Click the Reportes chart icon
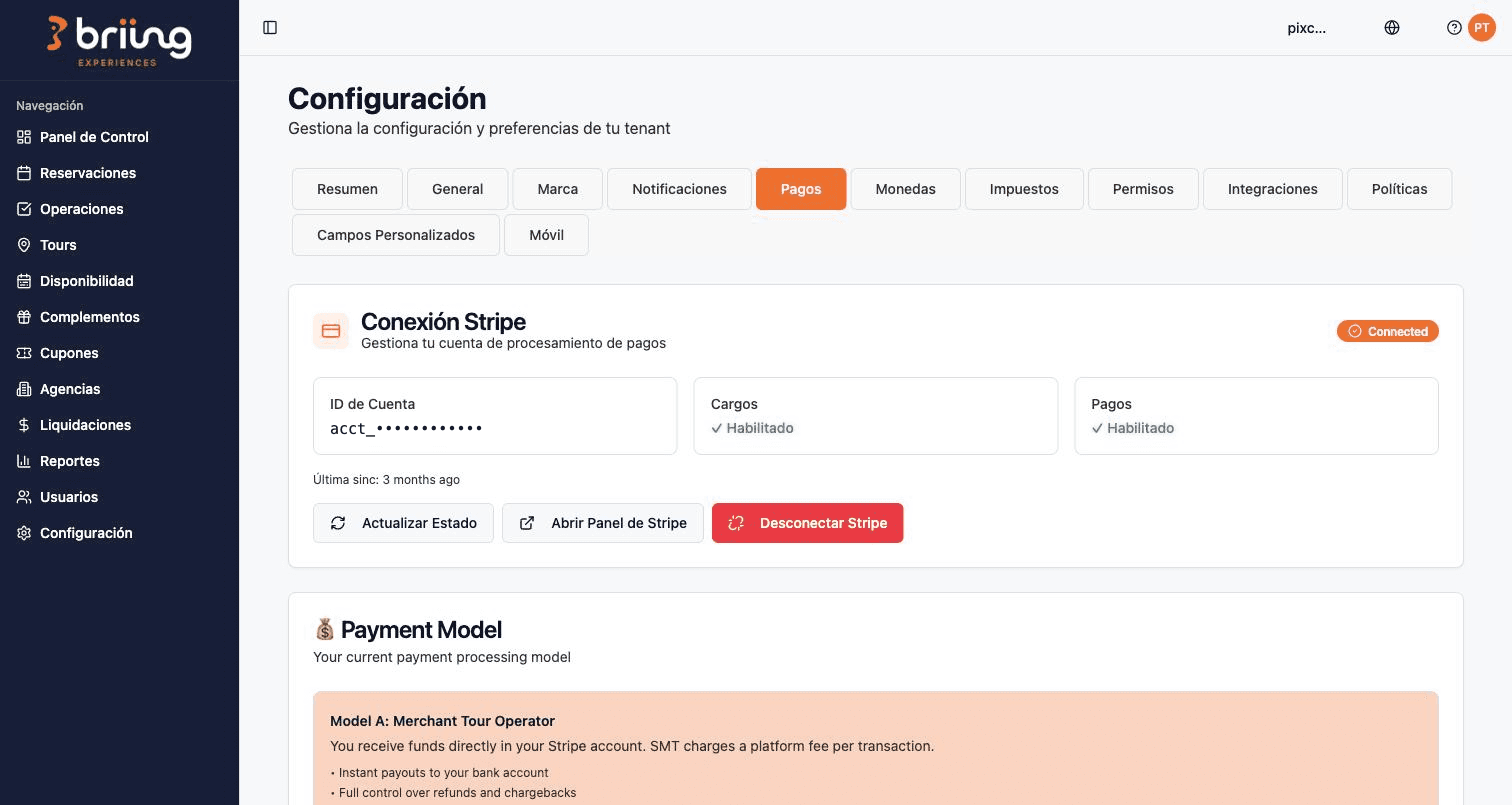The height and width of the screenshot is (805, 1512). pos(24,461)
